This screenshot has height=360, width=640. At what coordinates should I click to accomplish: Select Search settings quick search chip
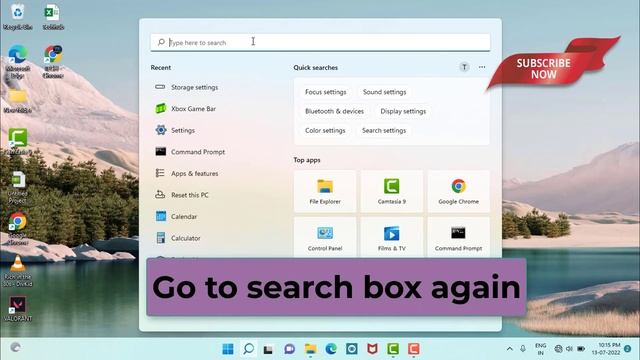click(x=384, y=130)
